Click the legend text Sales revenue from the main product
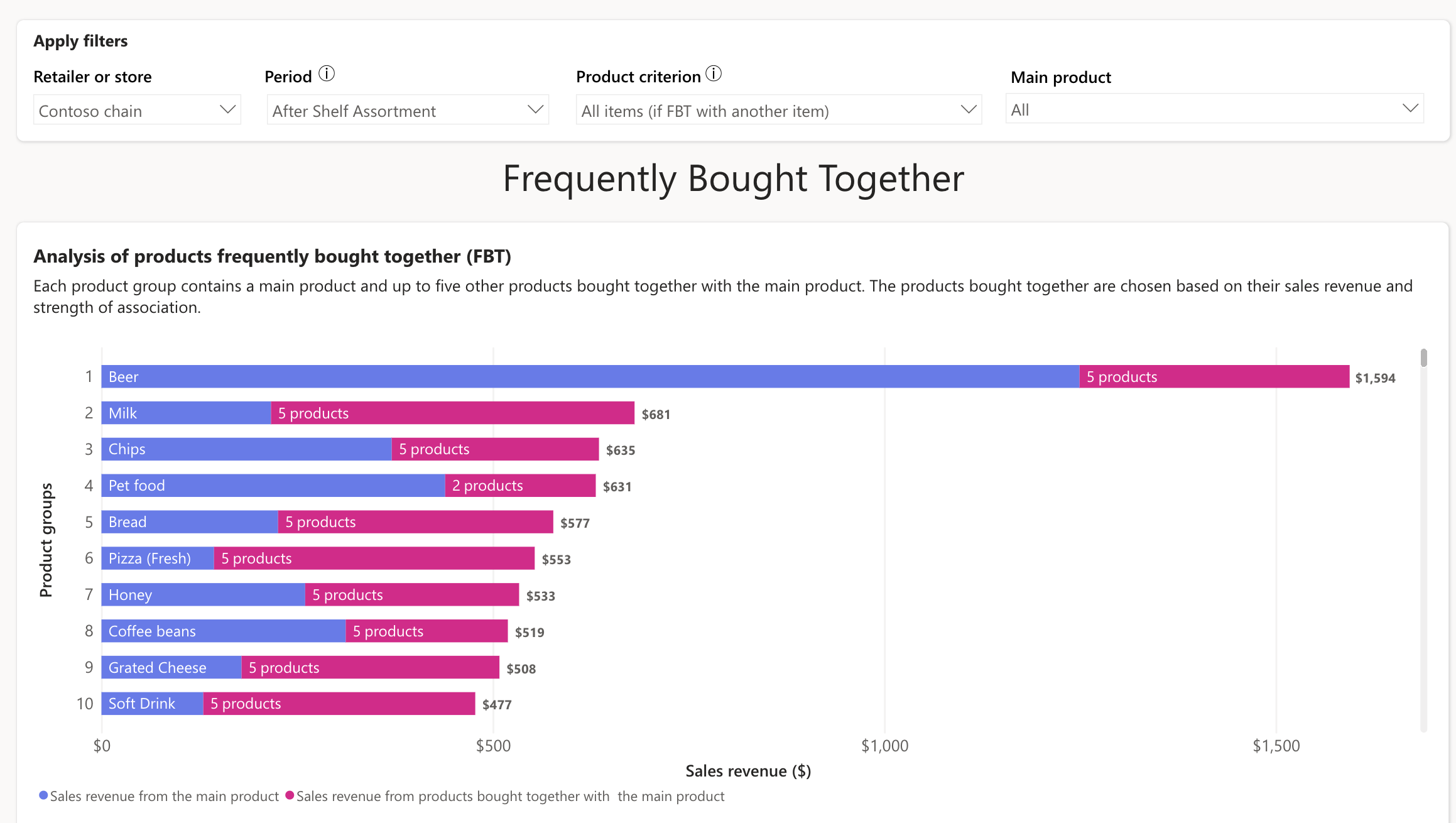The height and width of the screenshot is (823, 1456). click(163, 795)
